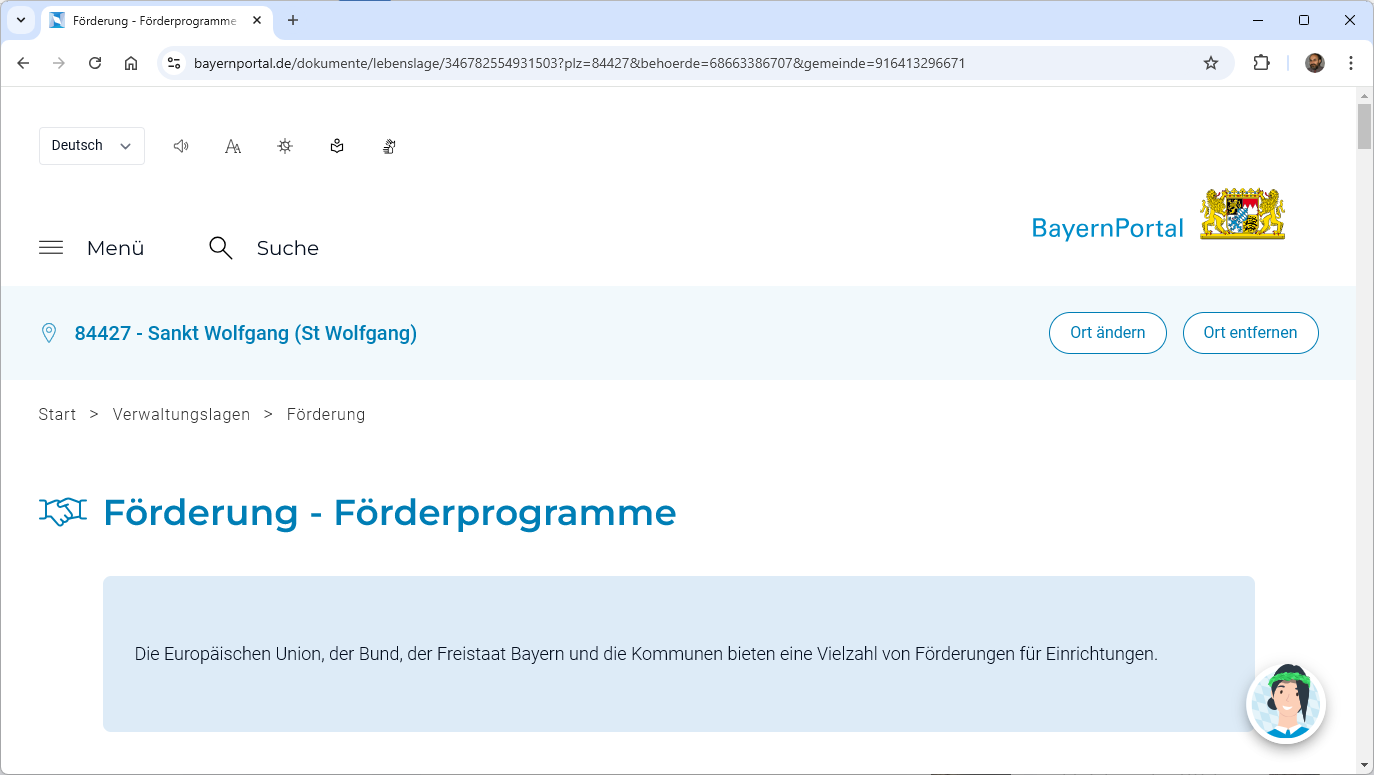Image resolution: width=1374 pixels, height=775 pixels.
Task: Open the hamburger Menü
Action: [x=92, y=248]
